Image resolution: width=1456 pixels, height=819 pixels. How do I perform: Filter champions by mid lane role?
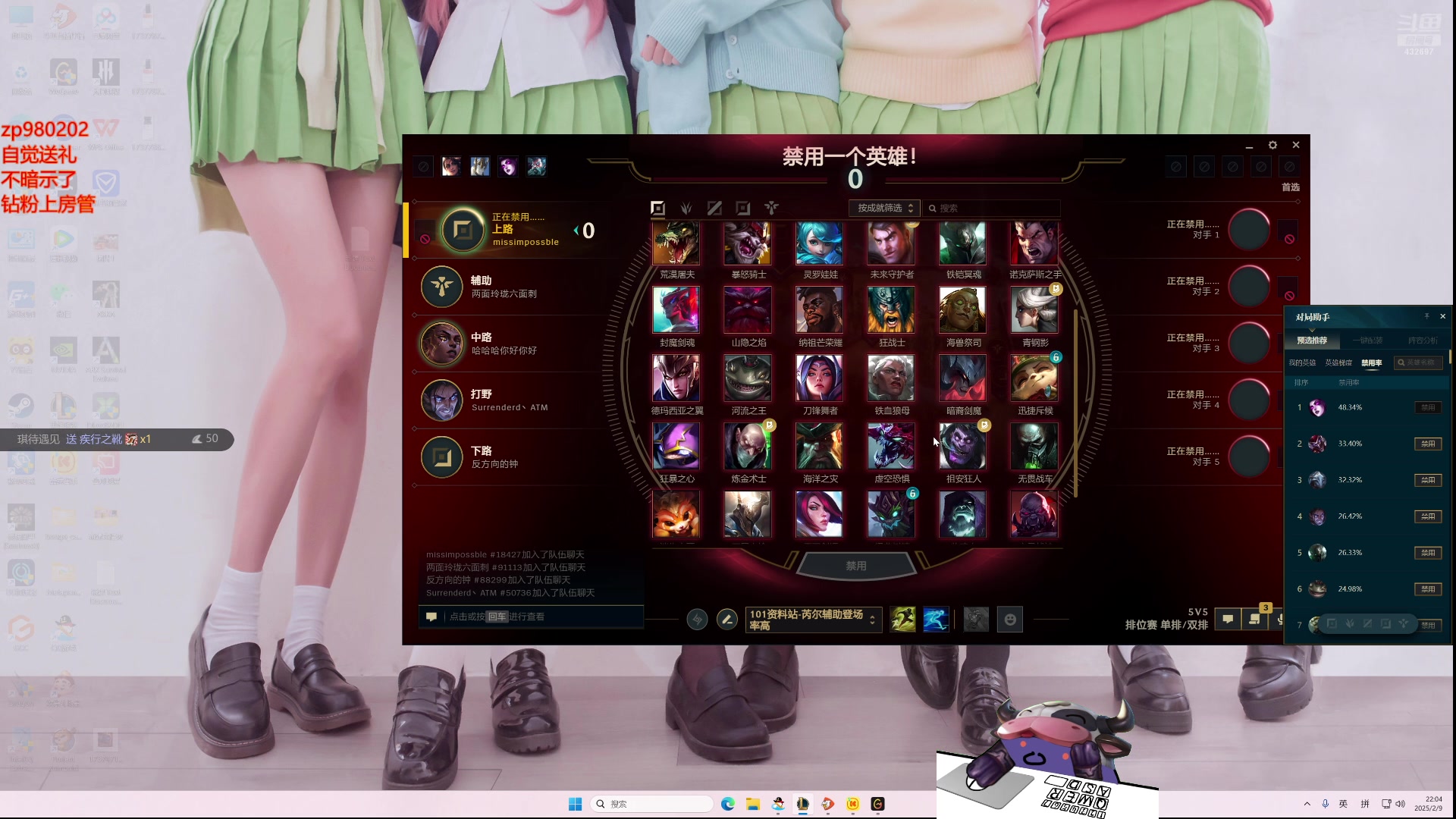714,208
